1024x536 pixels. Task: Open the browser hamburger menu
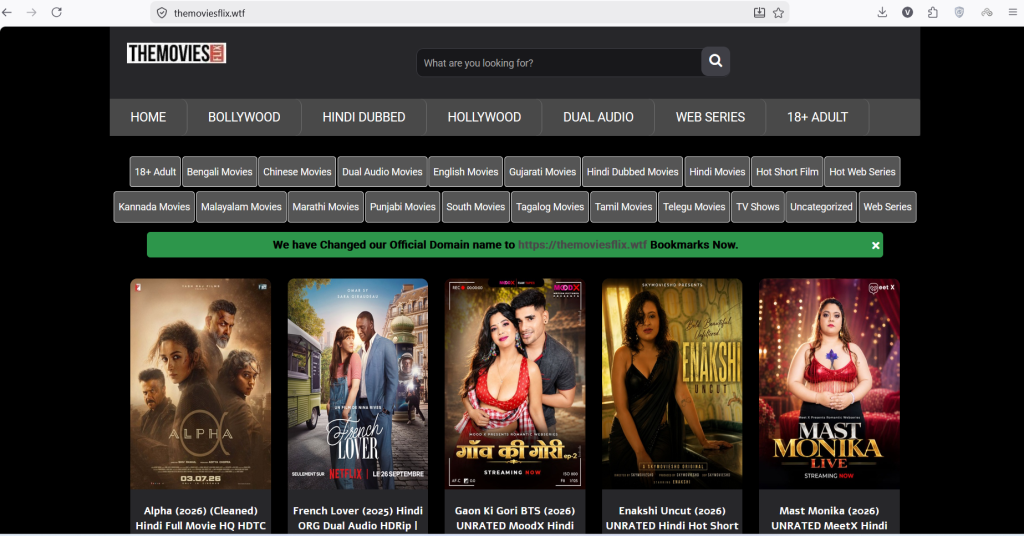pyautogui.click(x=1013, y=12)
